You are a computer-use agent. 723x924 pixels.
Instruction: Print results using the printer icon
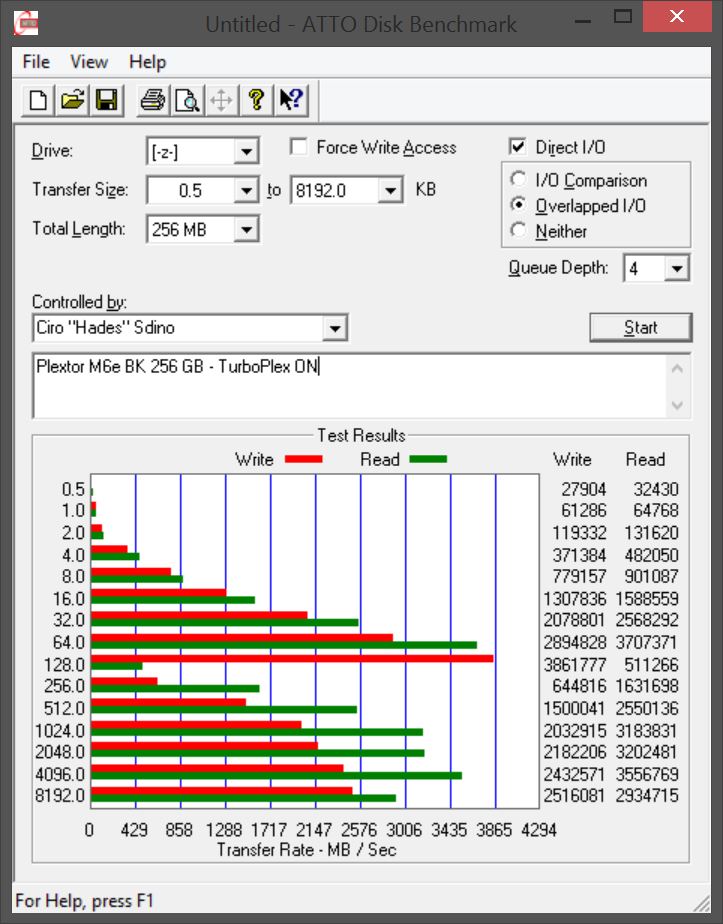[x=152, y=99]
